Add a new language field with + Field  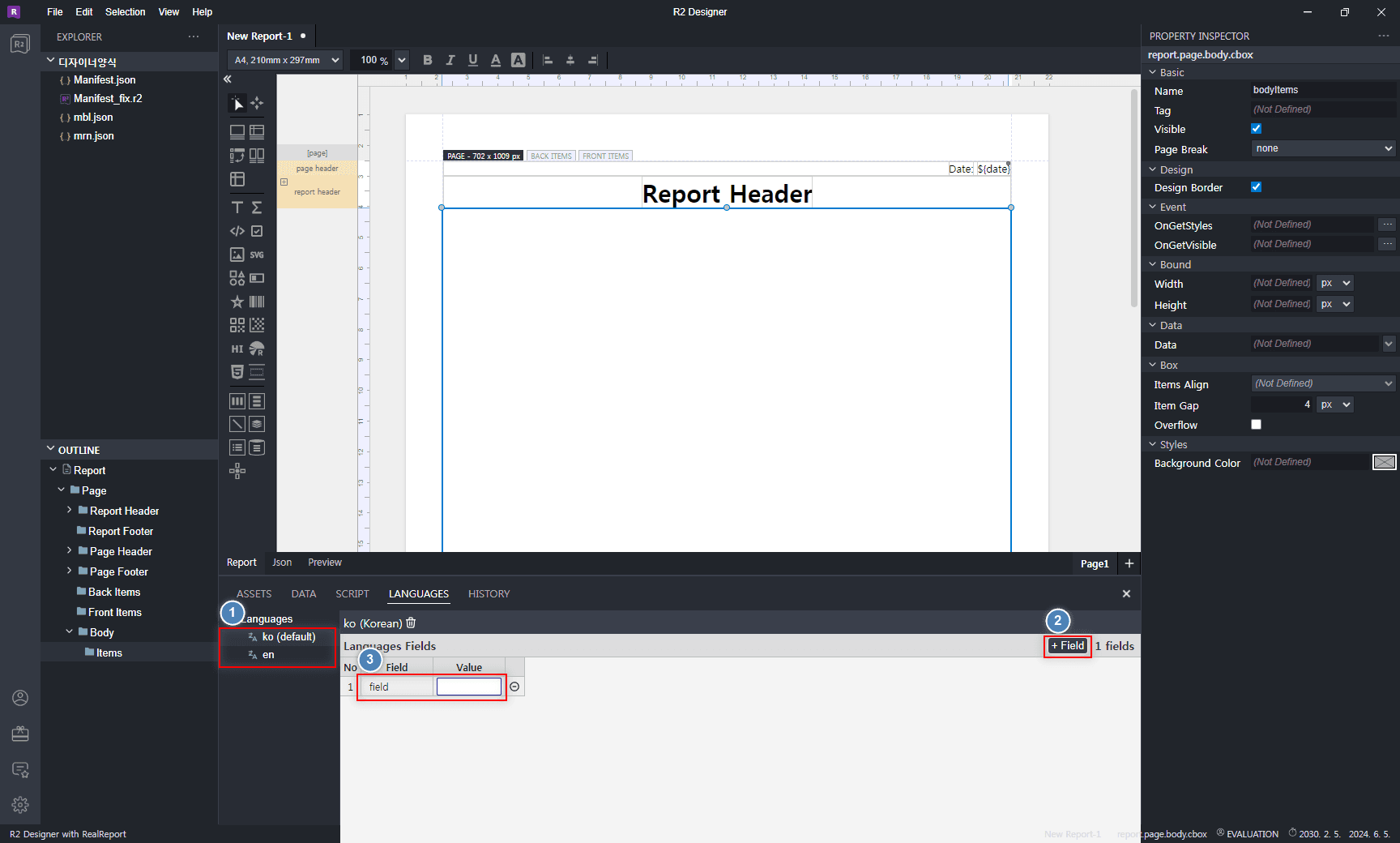(1068, 646)
